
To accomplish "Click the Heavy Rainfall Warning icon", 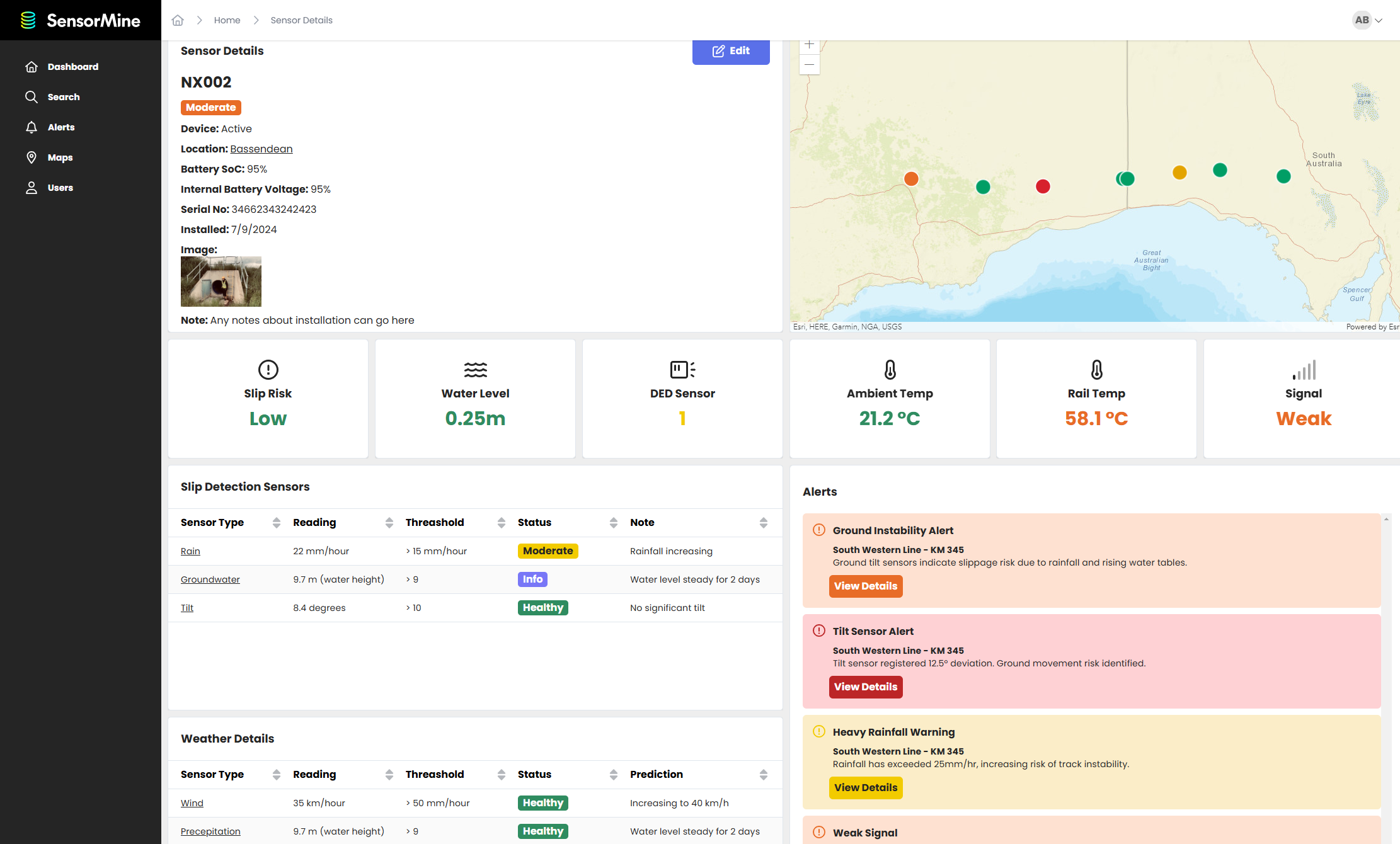I will [819, 731].
